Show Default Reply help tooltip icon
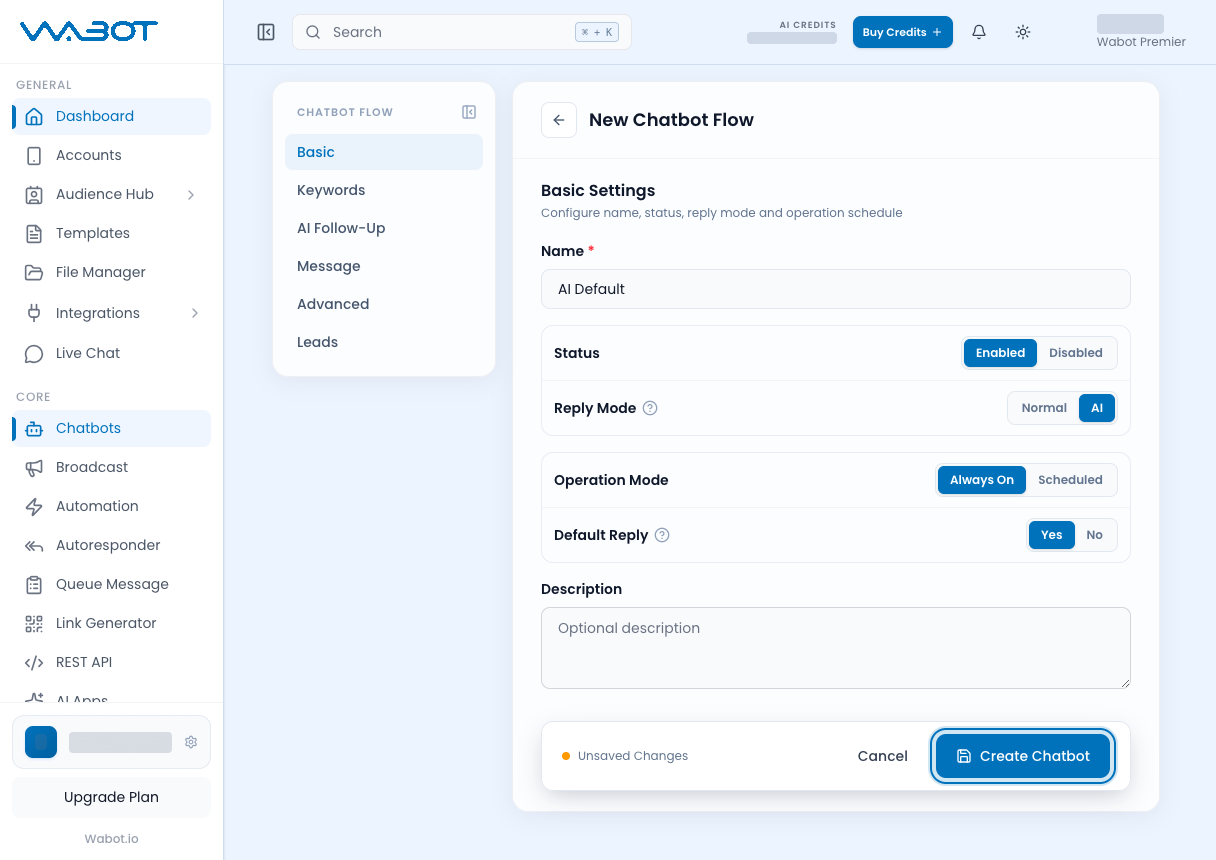Image resolution: width=1216 pixels, height=860 pixels. 662,535
